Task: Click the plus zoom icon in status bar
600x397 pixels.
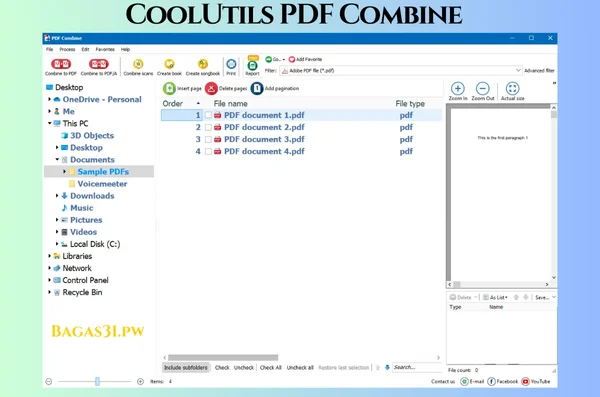Action: click(140, 381)
